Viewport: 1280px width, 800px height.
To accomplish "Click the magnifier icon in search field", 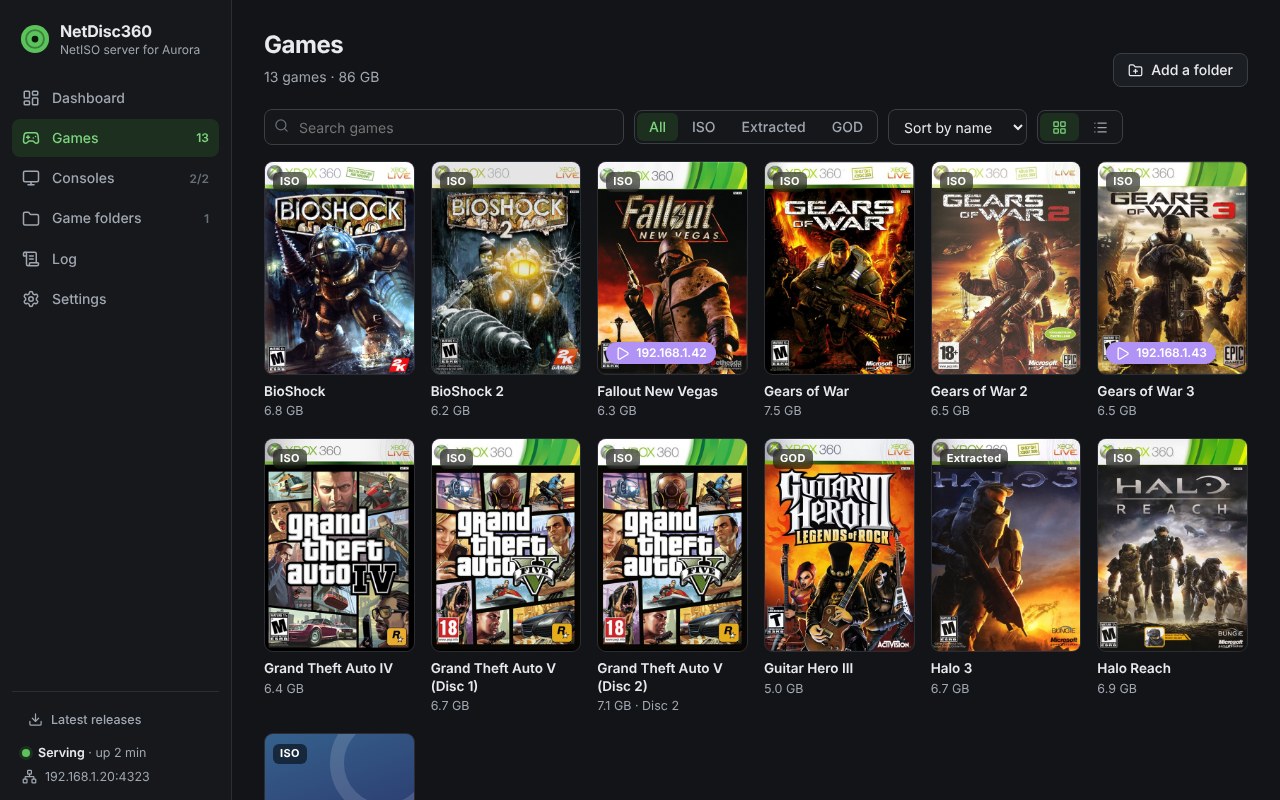I will click(x=282, y=127).
